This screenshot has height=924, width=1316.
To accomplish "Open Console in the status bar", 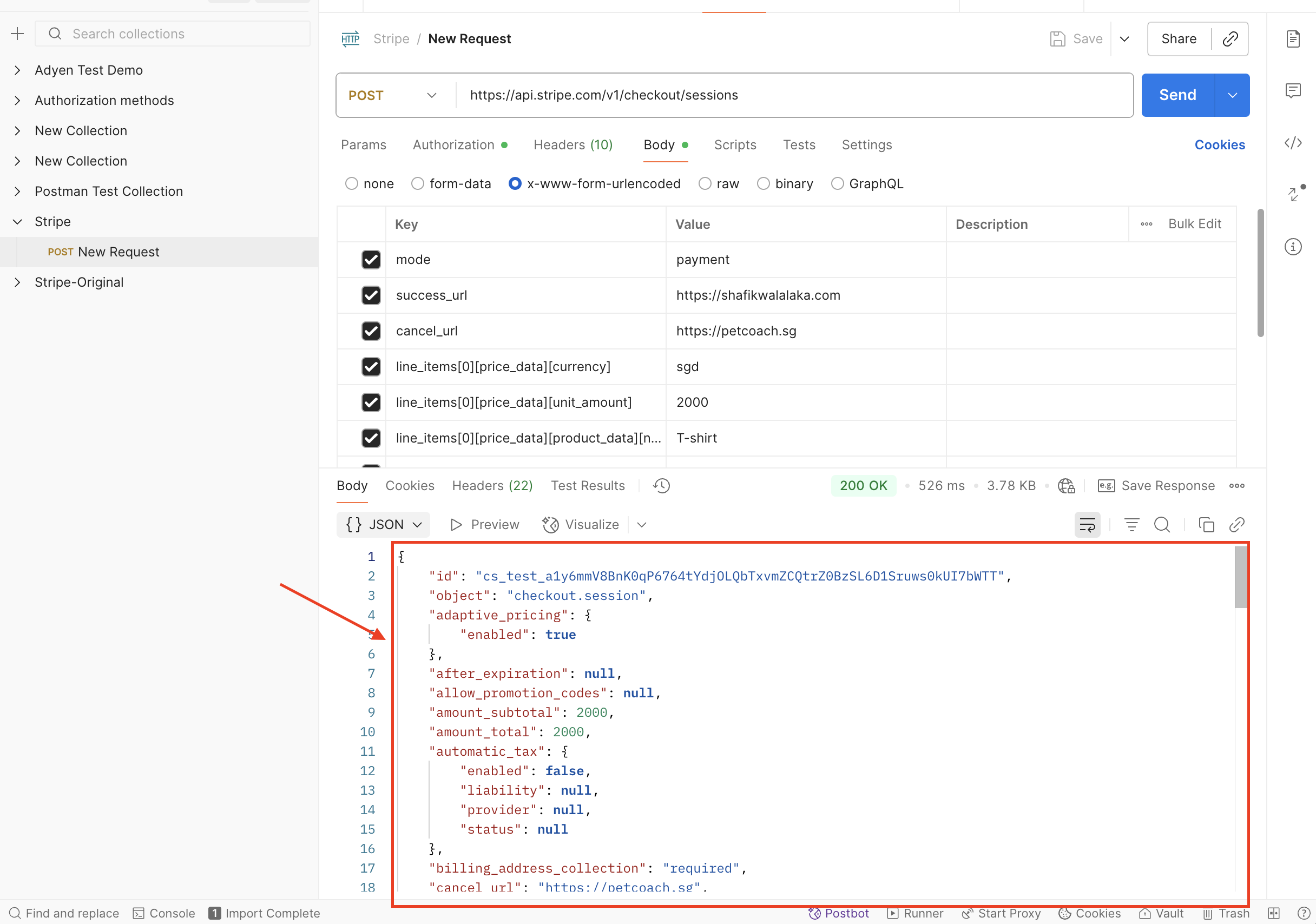I will click(164, 913).
